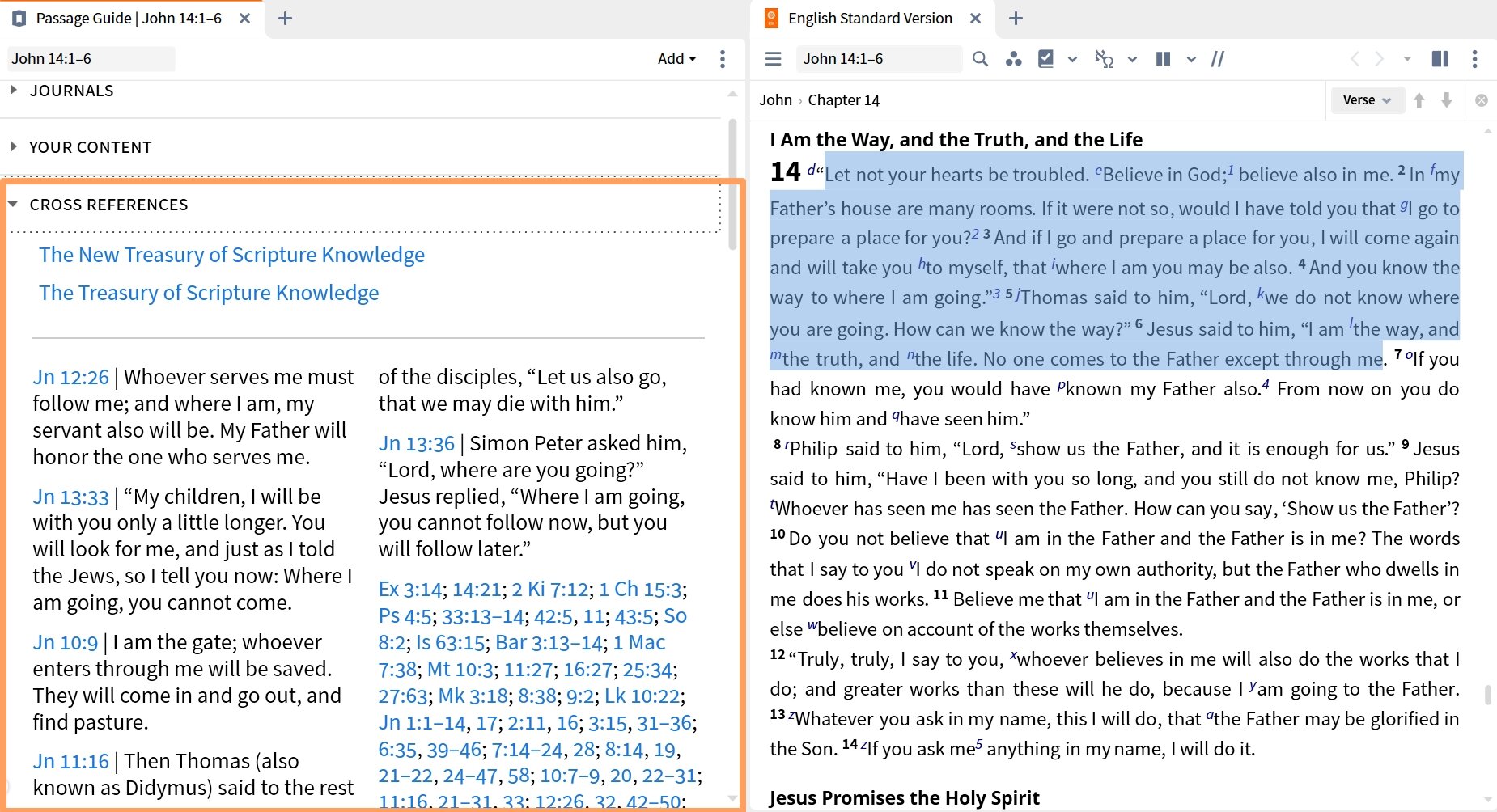
Task: Click the search magnifier icon in ESV toolbar
Action: [980, 59]
